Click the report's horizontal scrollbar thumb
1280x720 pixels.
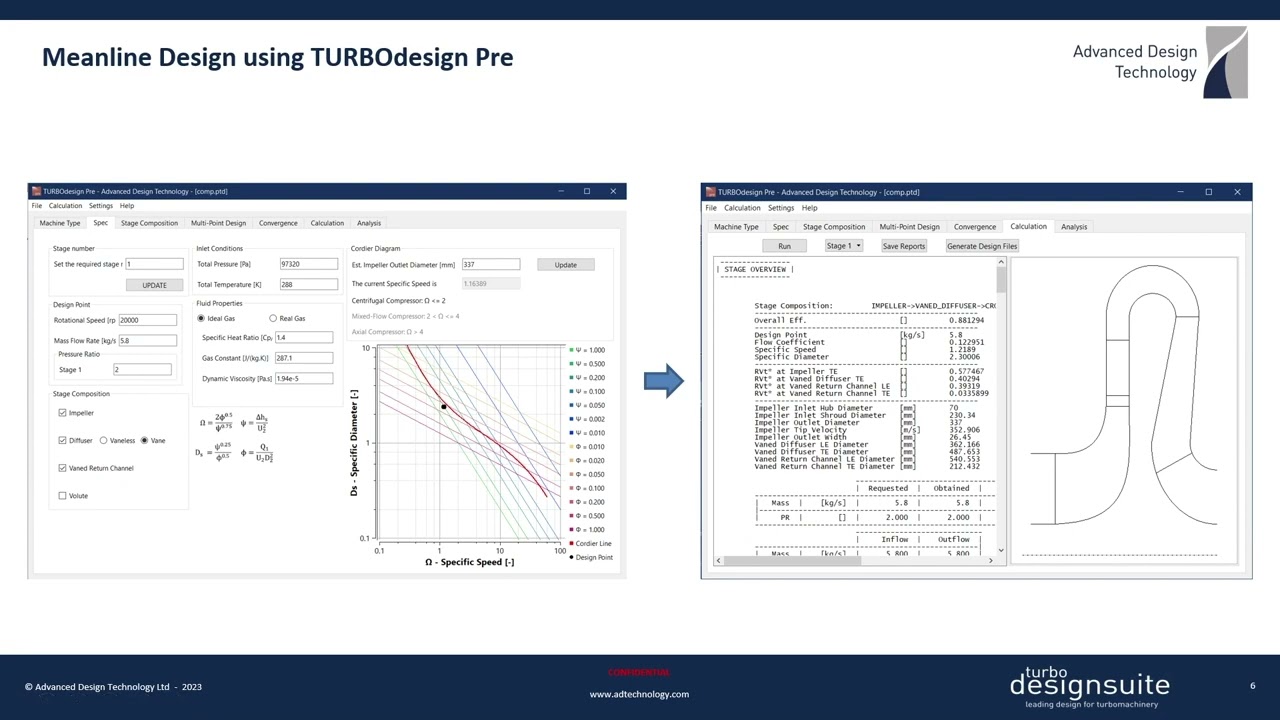click(x=793, y=560)
